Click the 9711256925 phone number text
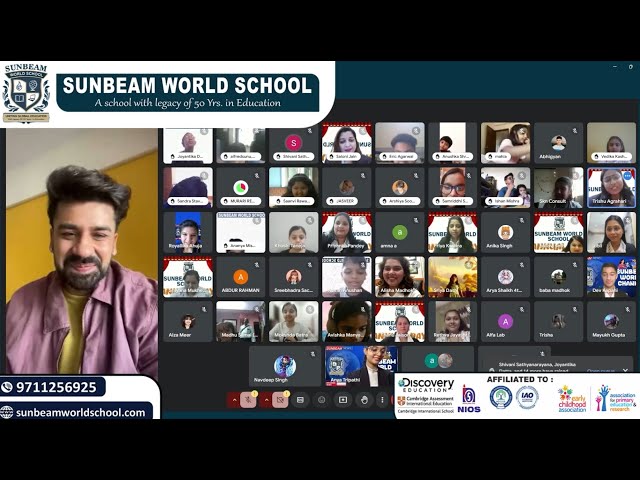This screenshot has width=640, height=480. pos(56,387)
